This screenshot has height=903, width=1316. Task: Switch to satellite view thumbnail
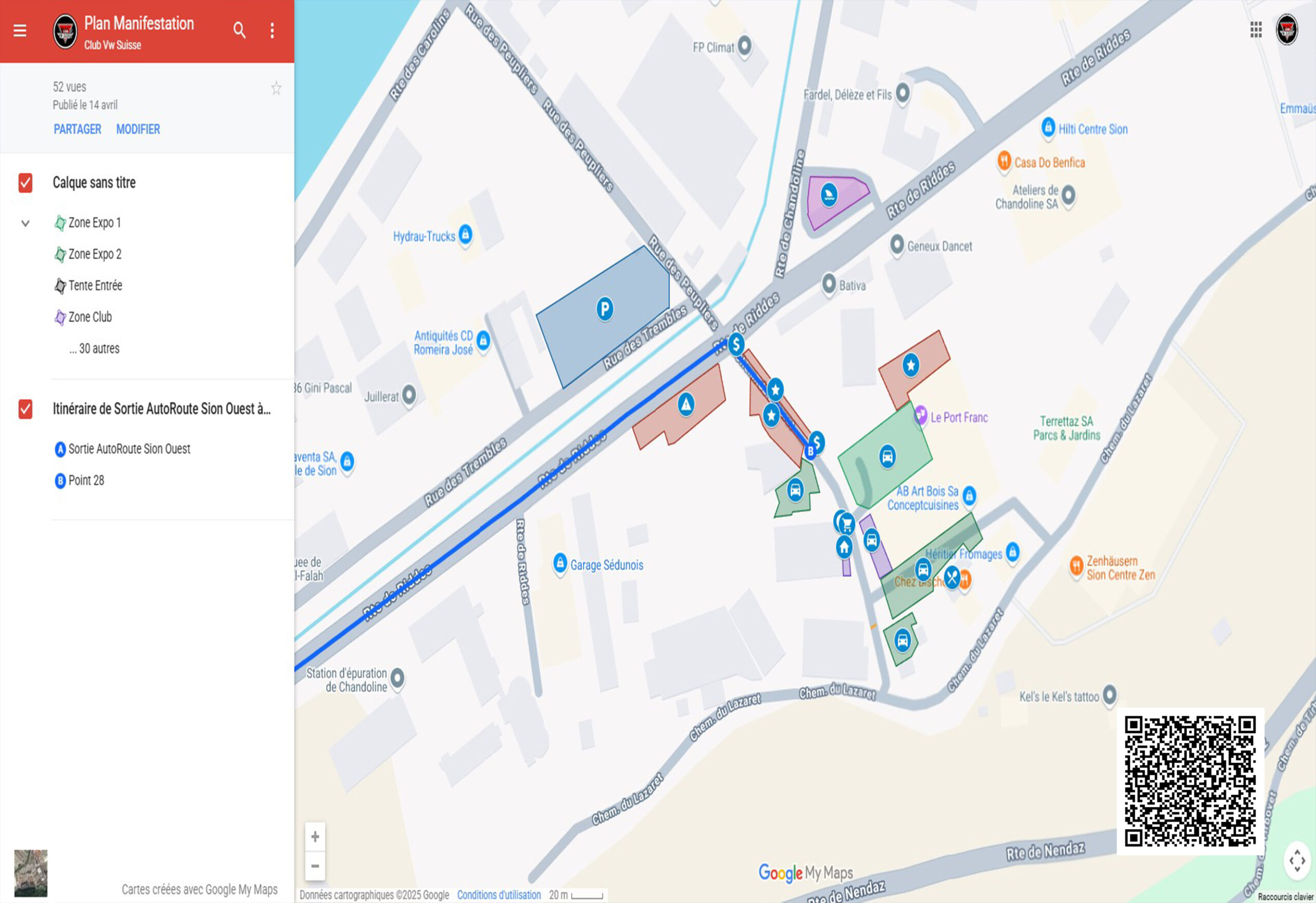pyautogui.click(x=30, y=873)
